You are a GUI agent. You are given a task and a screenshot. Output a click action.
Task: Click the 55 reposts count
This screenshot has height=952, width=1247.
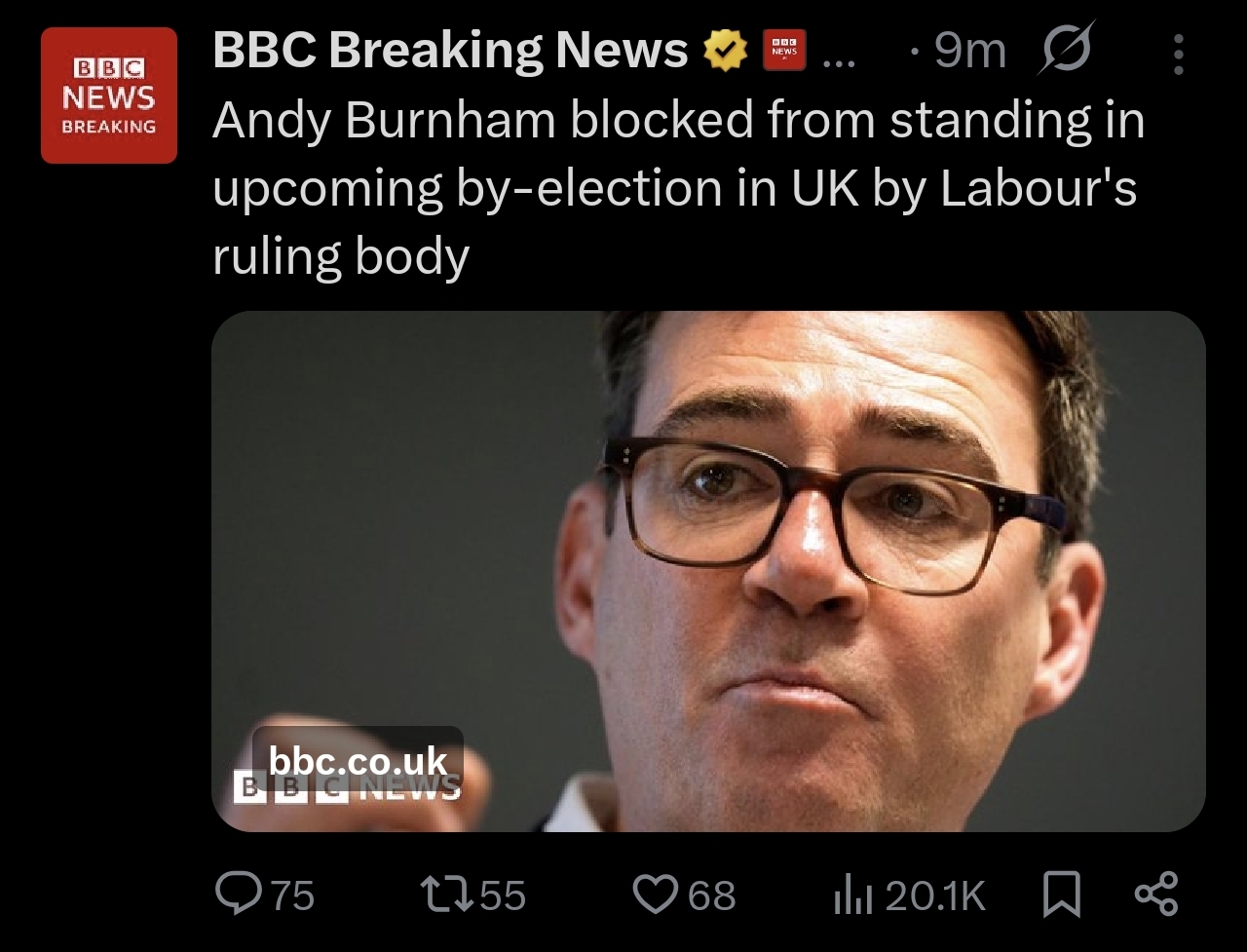[x=502, y=895]
